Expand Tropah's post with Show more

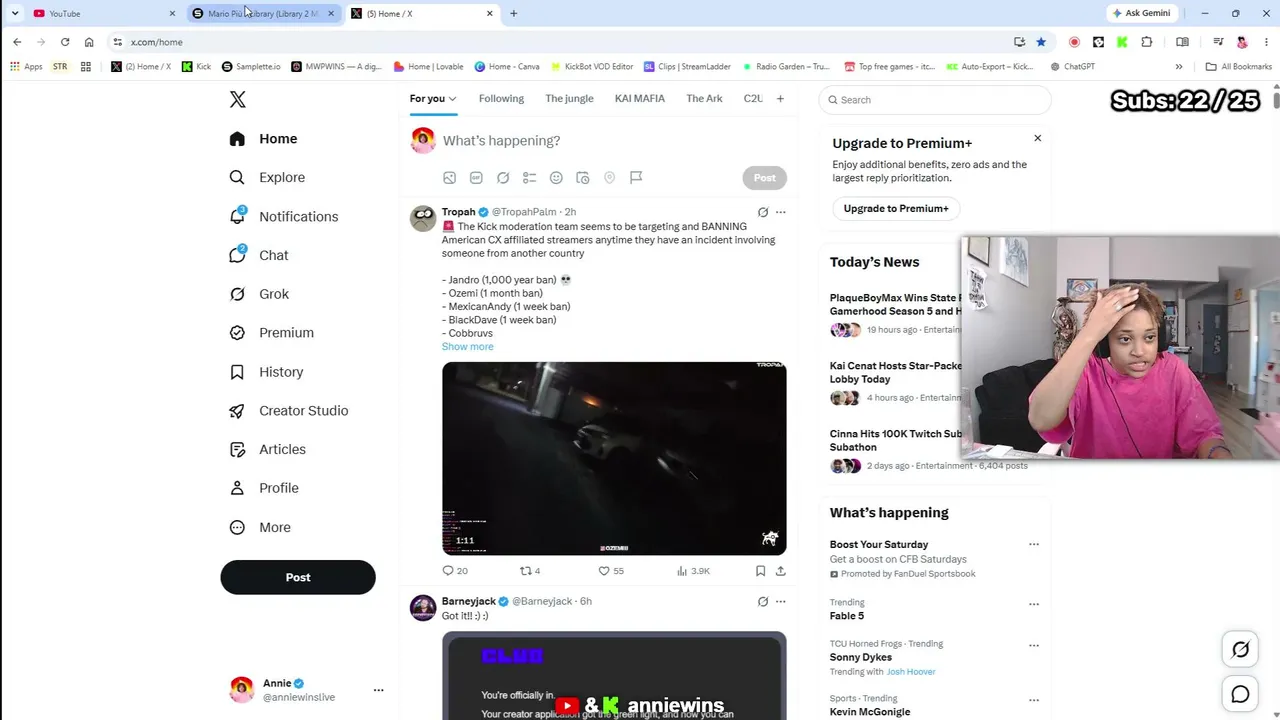pos(467,347)
